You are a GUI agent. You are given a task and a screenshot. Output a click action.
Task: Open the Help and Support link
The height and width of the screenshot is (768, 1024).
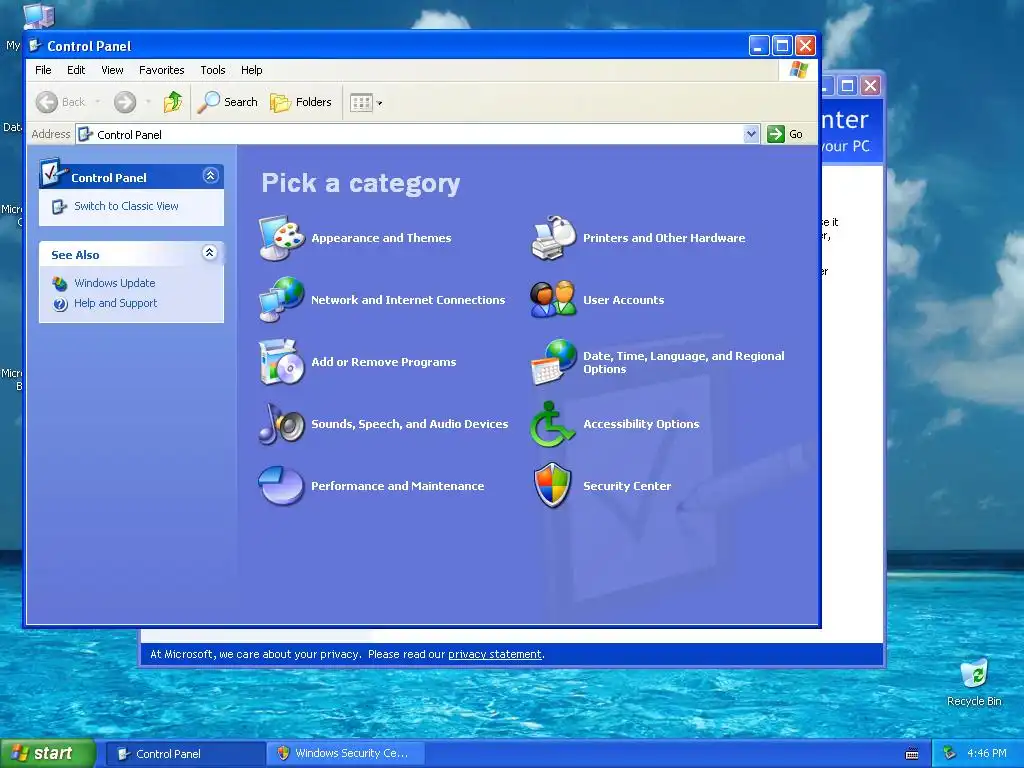(x=116, y=303)
